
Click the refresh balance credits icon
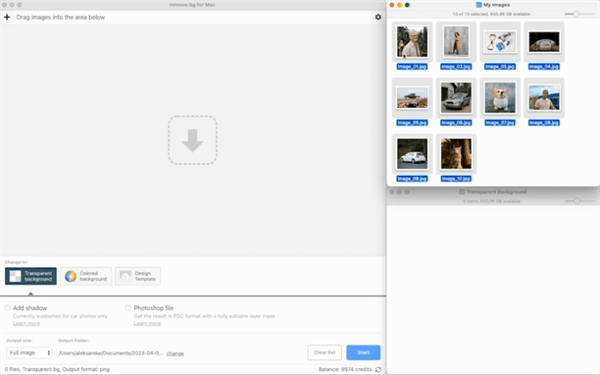pyautogui.click(x=378, y=369)
